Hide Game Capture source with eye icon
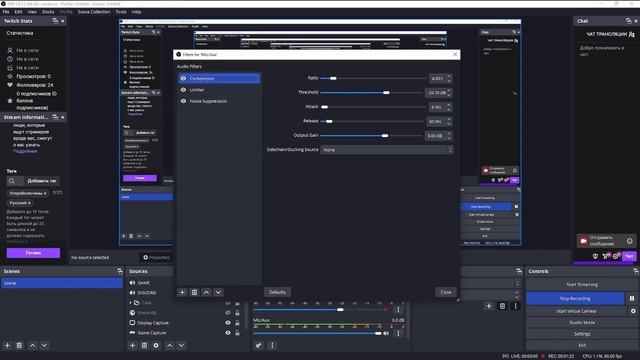Screen dimensions: 640x360 click(x=228, y=333)
